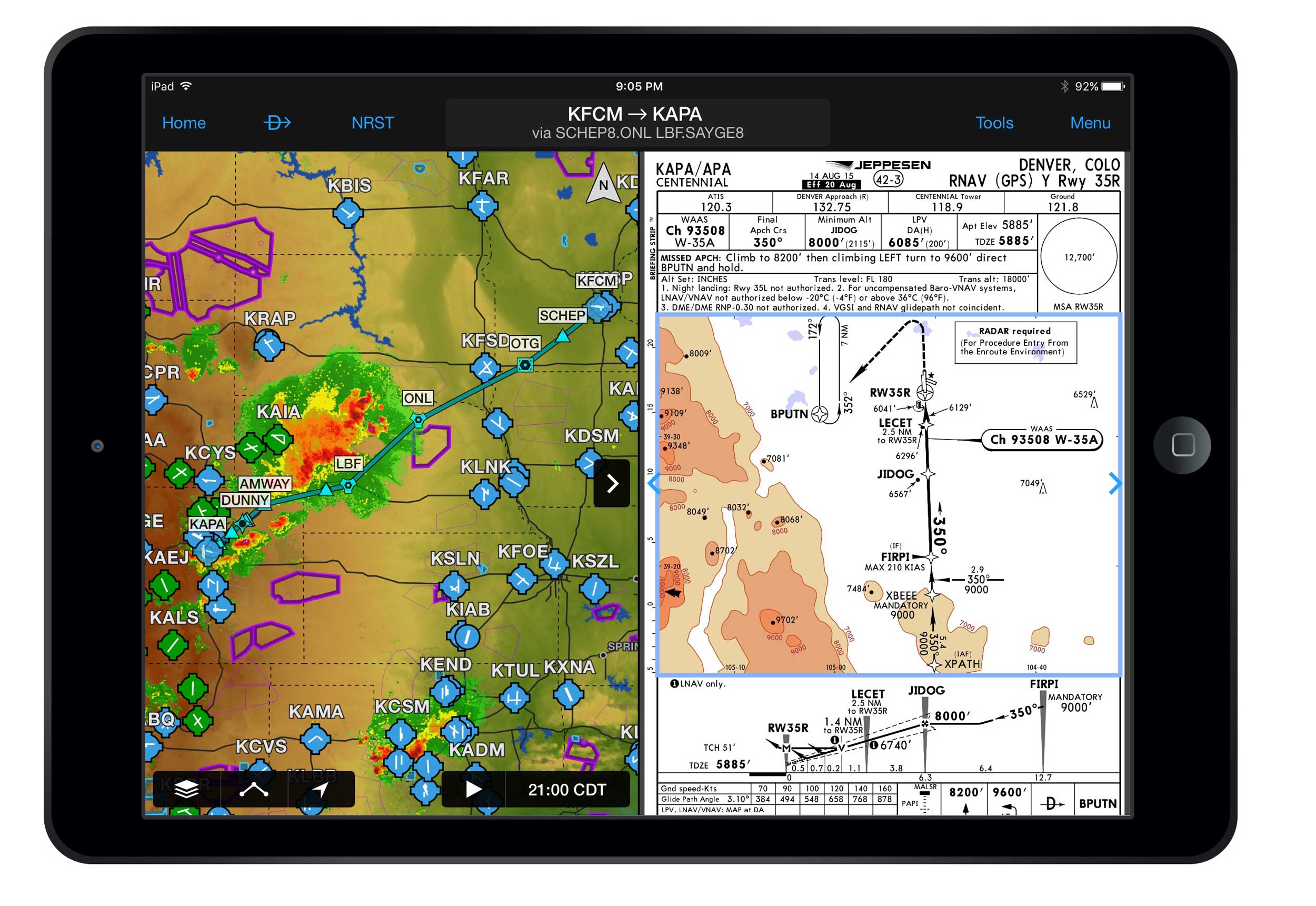Viewport: 1316px width, 906px height.
Task: Go to next chart with right chevron
Action: point(1114,483)
